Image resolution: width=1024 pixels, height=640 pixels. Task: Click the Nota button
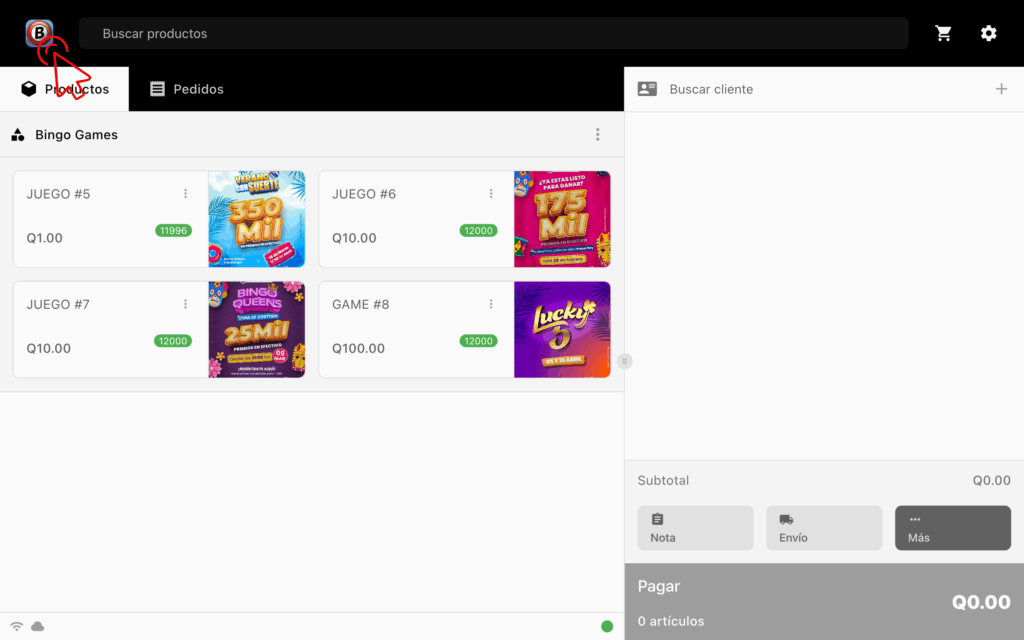(695, 528)
